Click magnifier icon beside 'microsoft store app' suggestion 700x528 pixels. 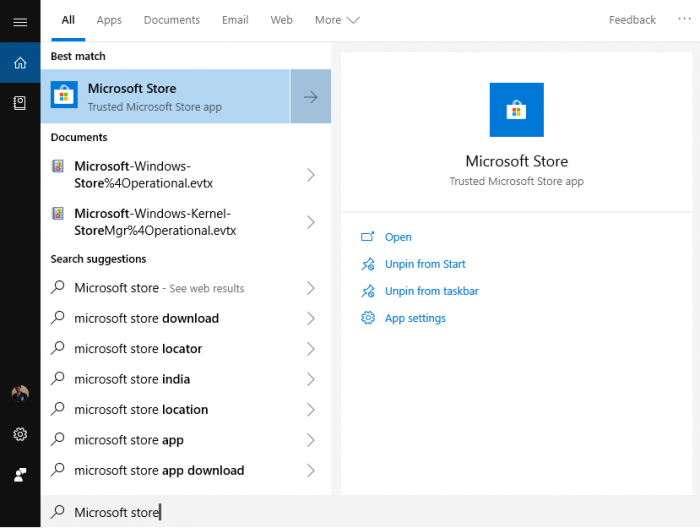click(58, 439)
